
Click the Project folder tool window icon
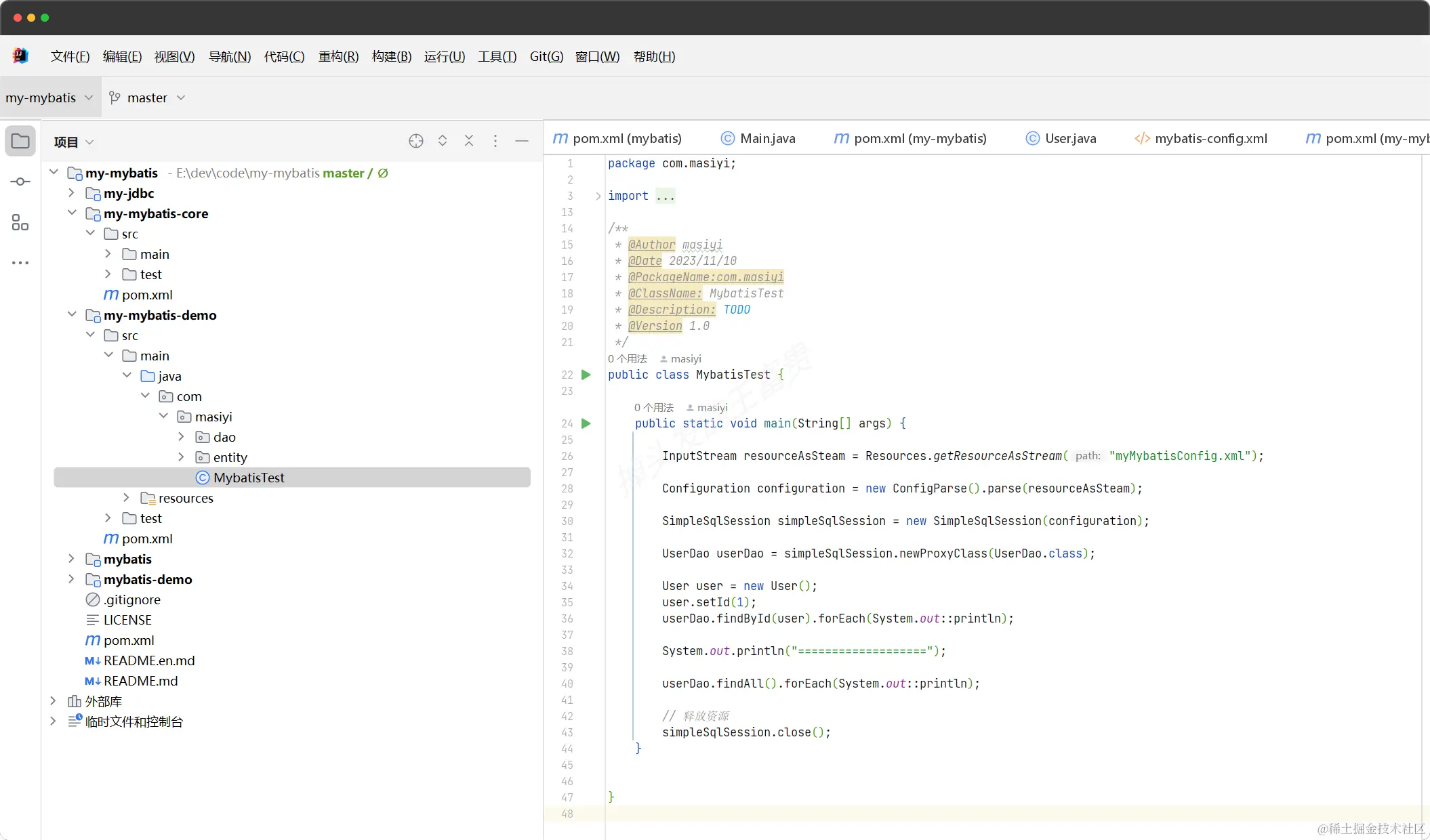click(20, 141)
